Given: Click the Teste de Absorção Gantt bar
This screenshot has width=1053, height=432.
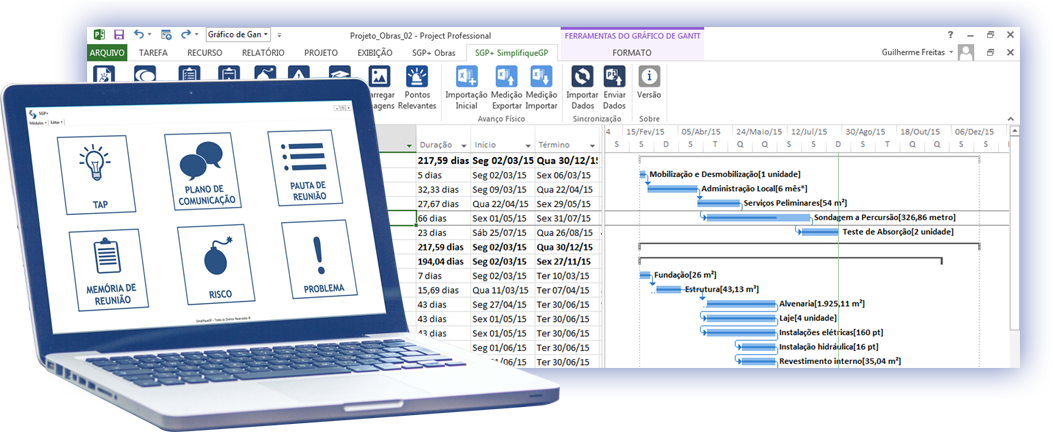Looking at the screenshot, I should (x=819, y=232).
